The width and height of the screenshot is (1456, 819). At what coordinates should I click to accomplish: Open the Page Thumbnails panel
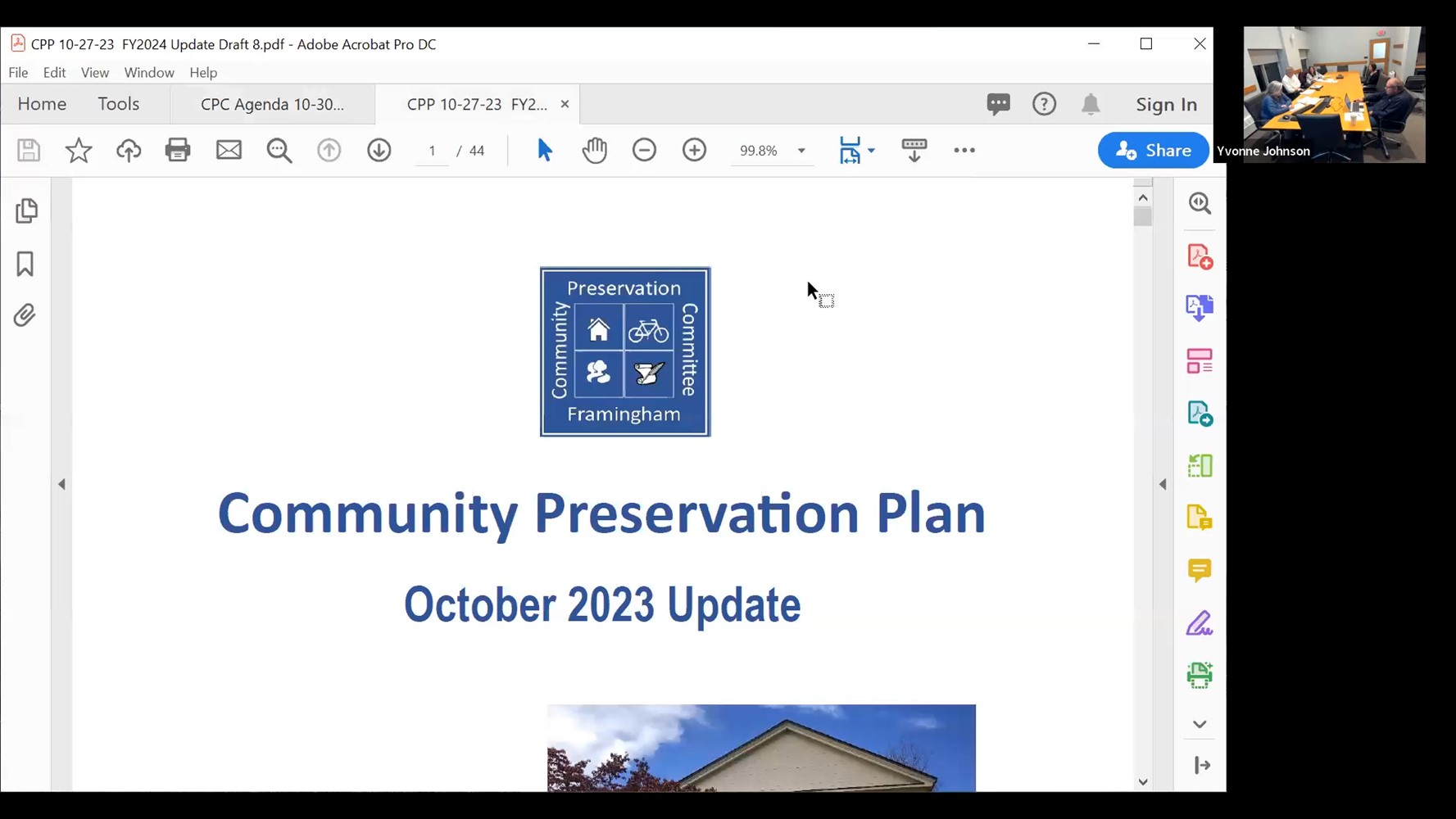click(x=27, y=210)
